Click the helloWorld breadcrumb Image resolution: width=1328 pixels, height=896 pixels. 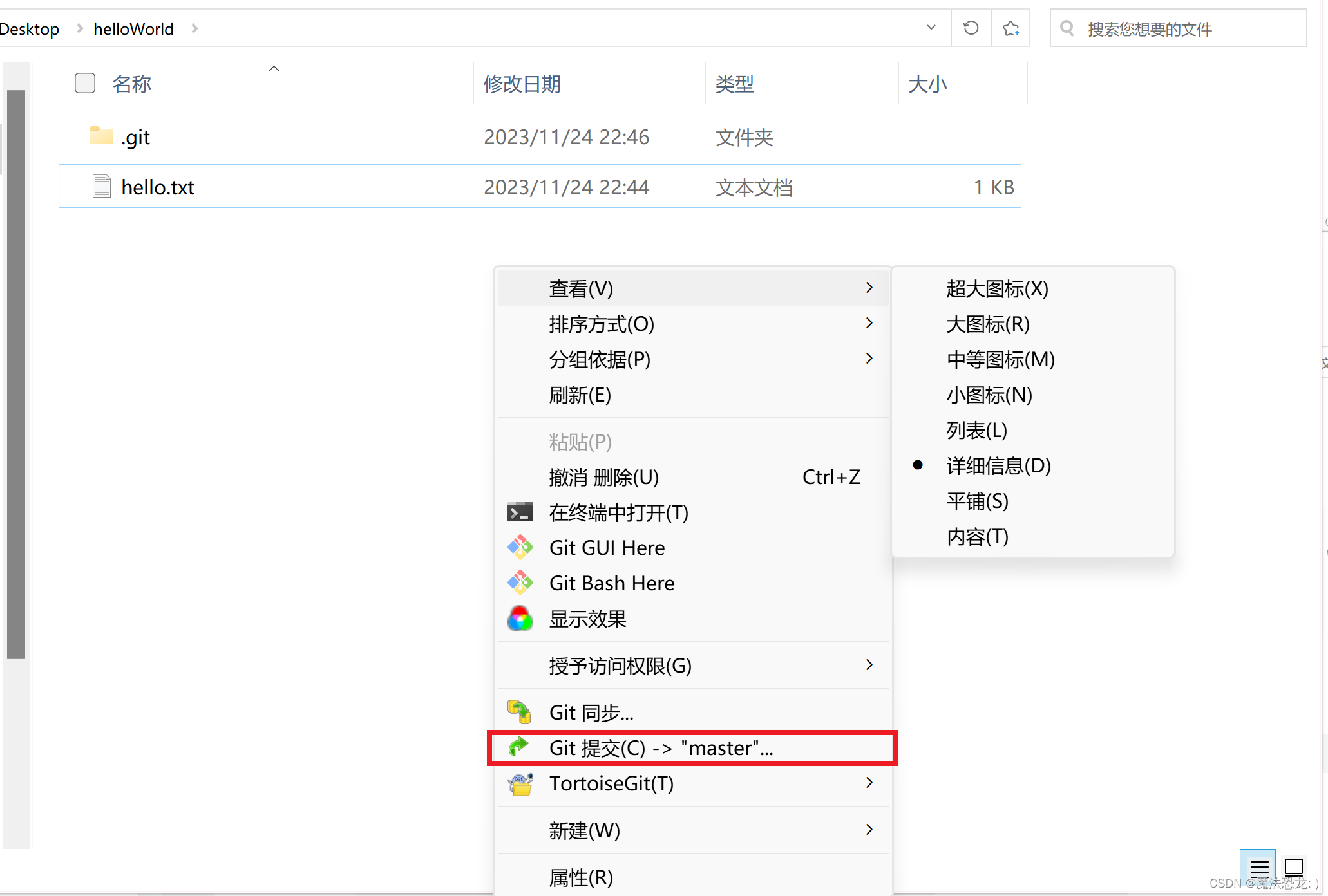click(133, 29)
